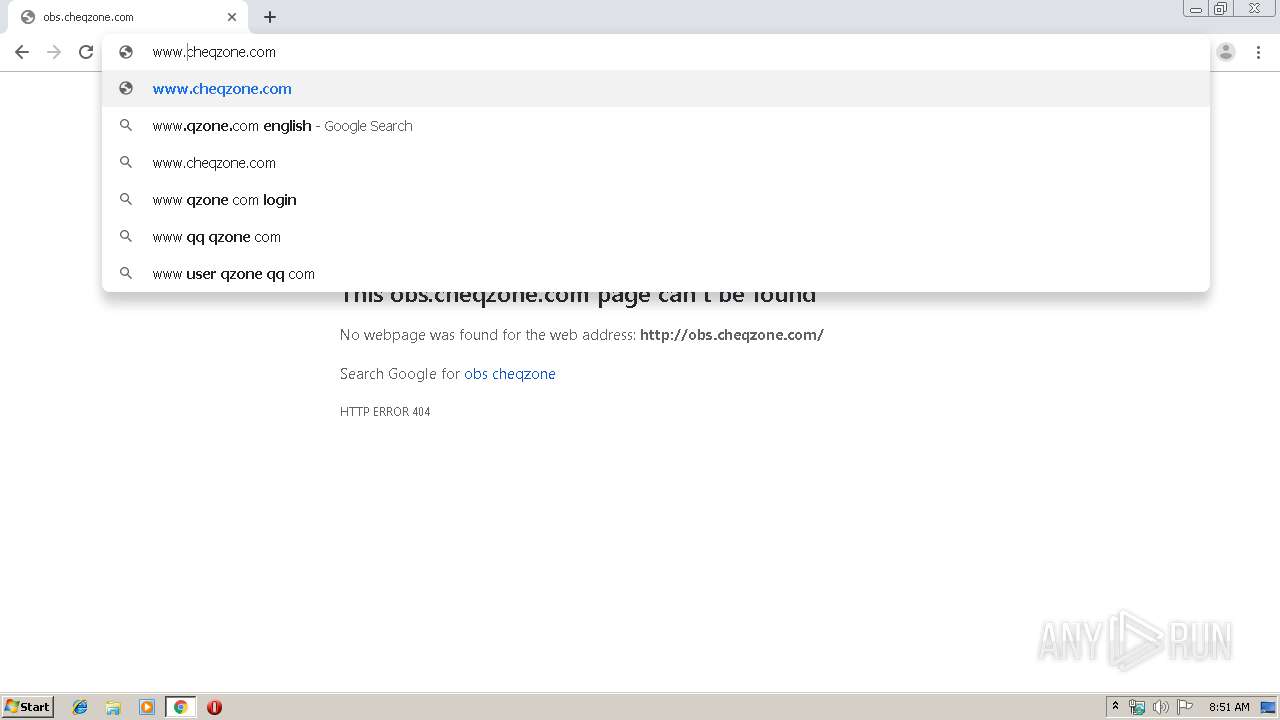Go back using the browser back arrow
This screenshot has width=1280, height=720.
[x=22, y=52]
